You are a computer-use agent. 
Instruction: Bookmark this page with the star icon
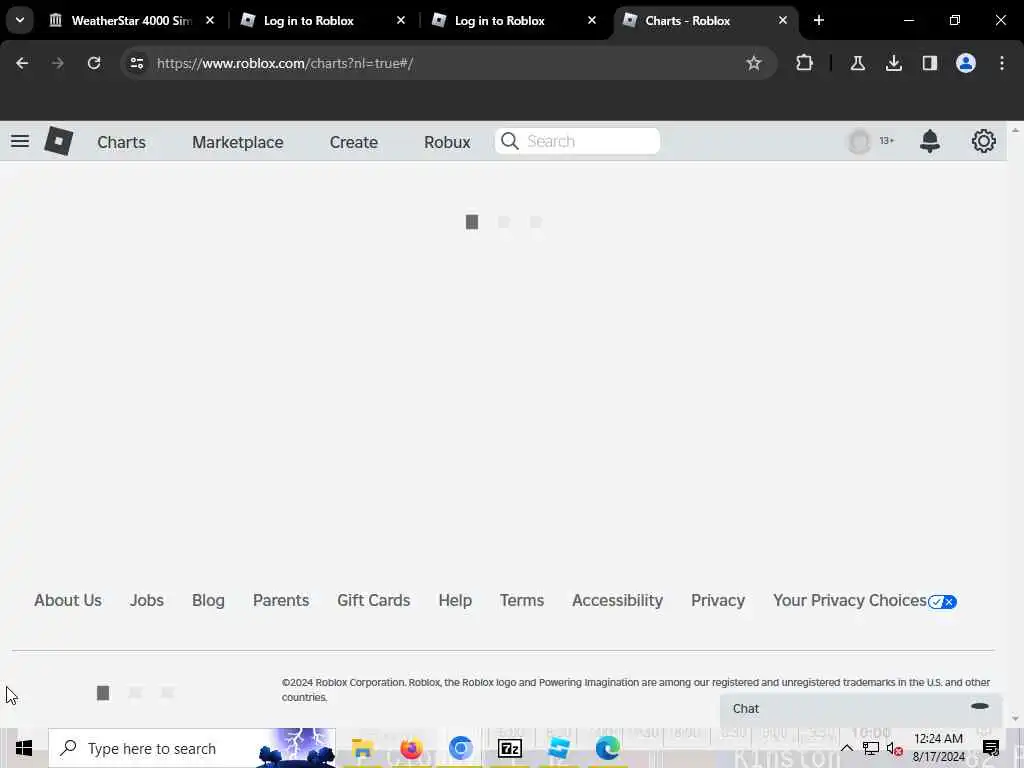pyautogui.click(x=754, y=63)
